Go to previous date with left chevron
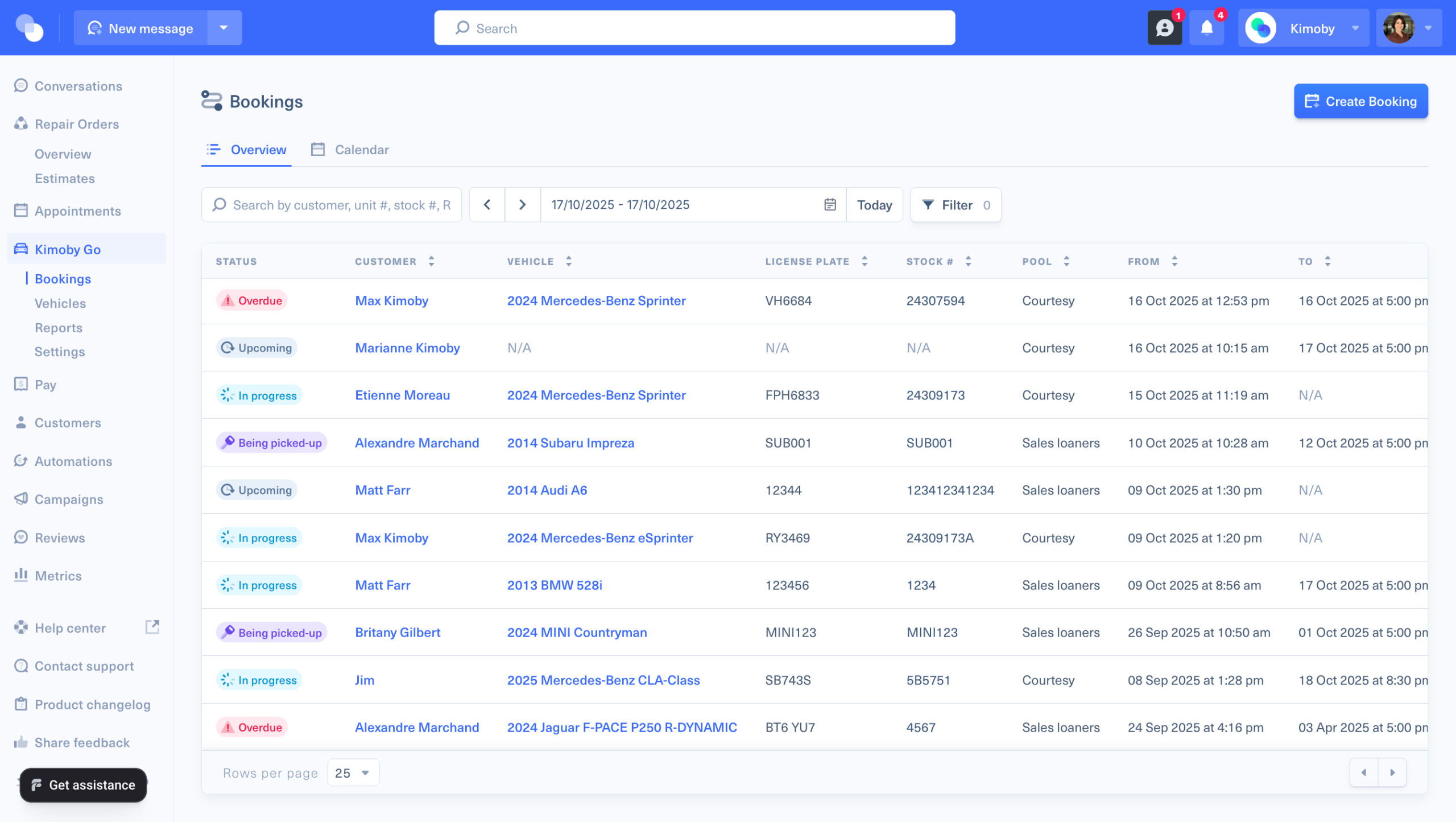This screenshot has width=1456, height=822. (x=487, y=205)
